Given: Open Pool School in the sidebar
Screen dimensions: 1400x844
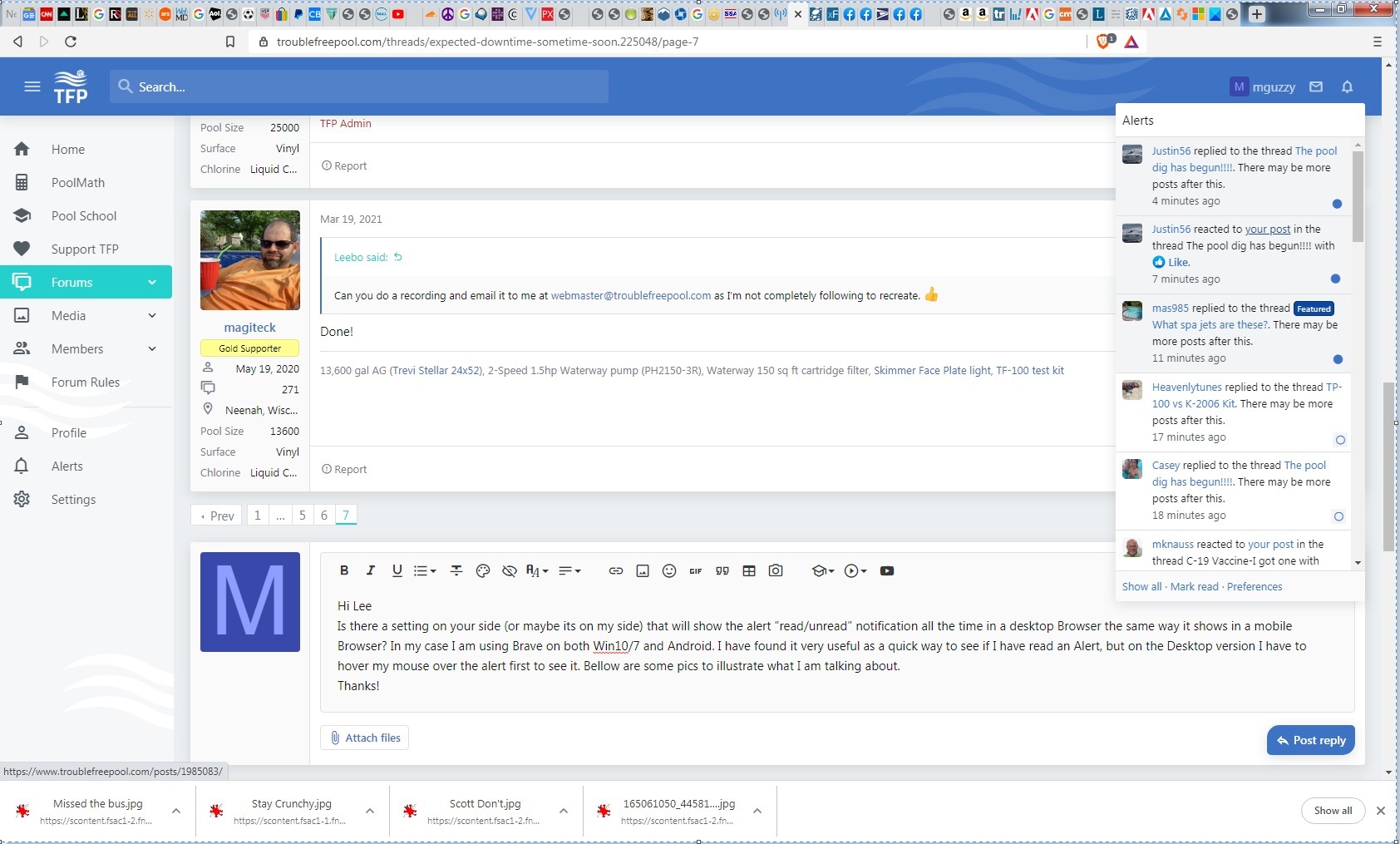Looking at the screenshot, I should point(84,215).
